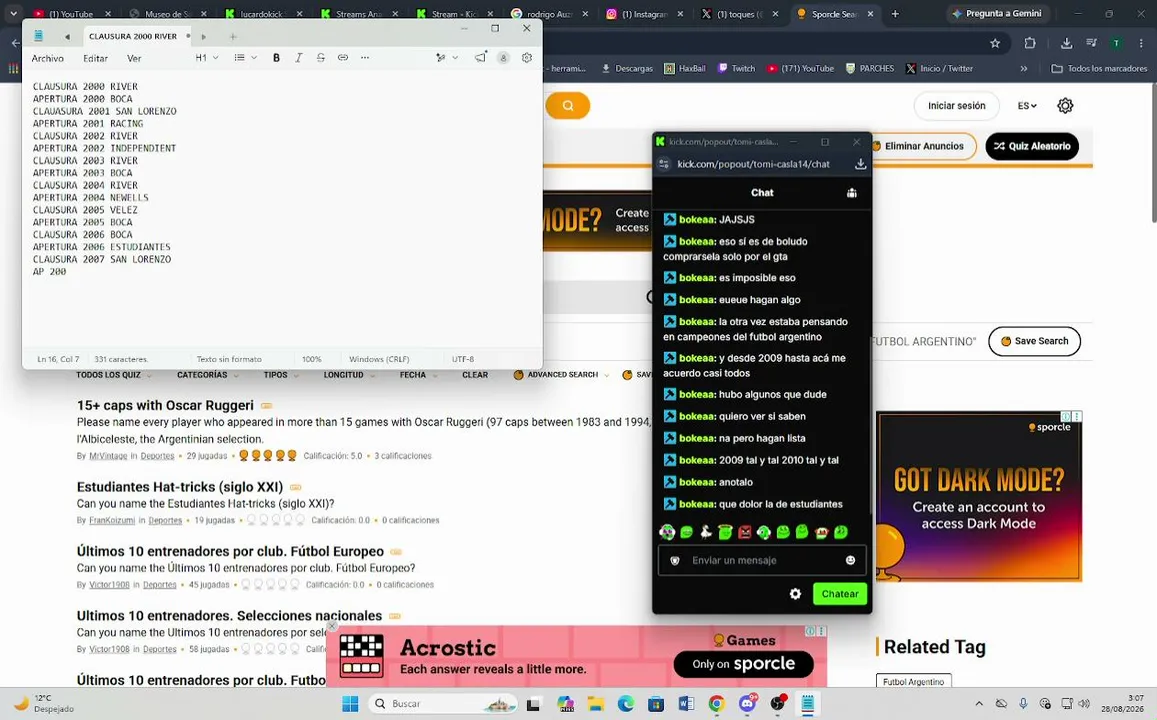Open Últimos 10 entrenadores por club. Fútbol Europeo
This screenshot has height=720, width=1157.
pos(230,551)
